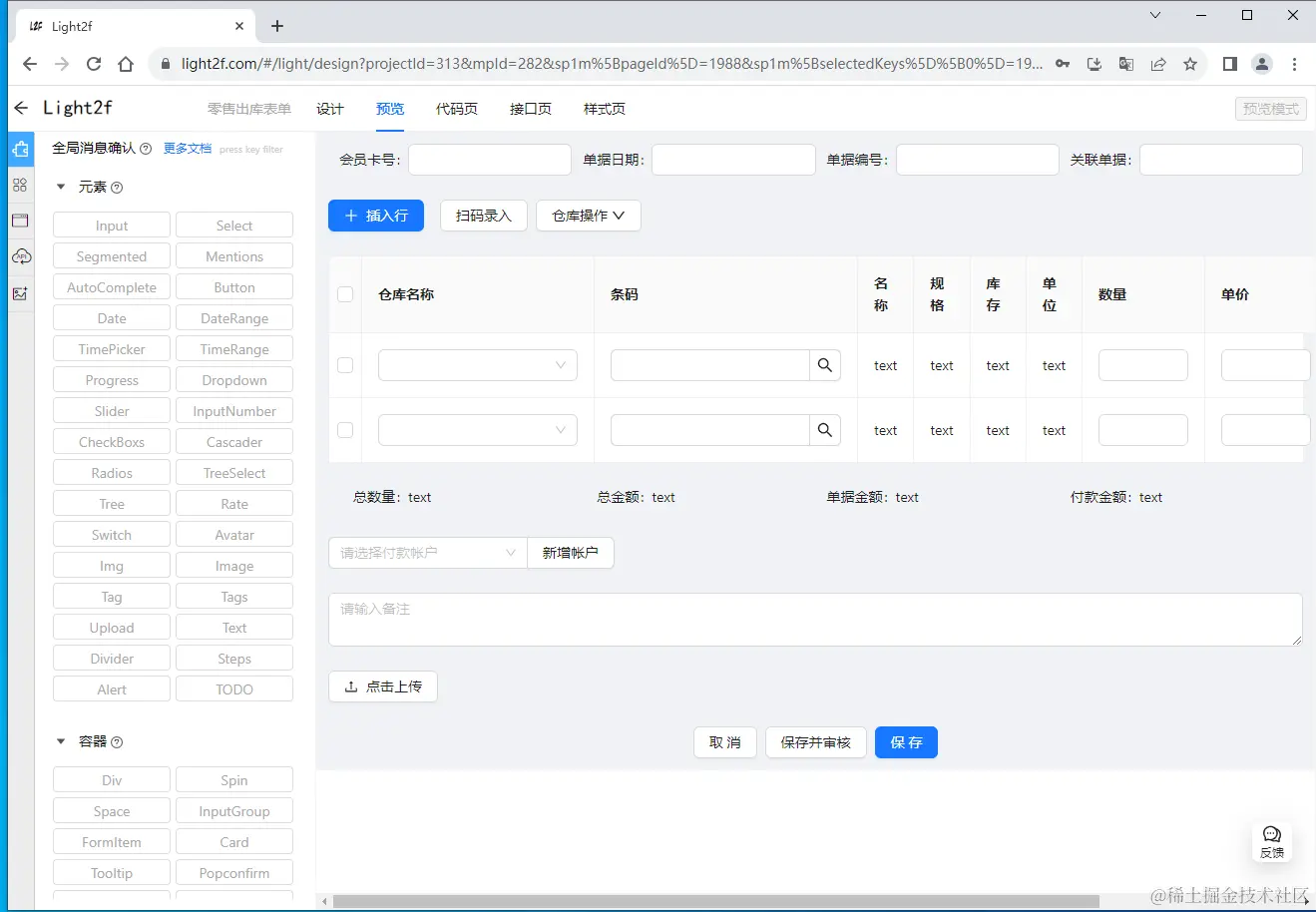This screenshot has width=1316, height=912.
Task: Tick the checkbox in the first table row
Action: point(345,365)
